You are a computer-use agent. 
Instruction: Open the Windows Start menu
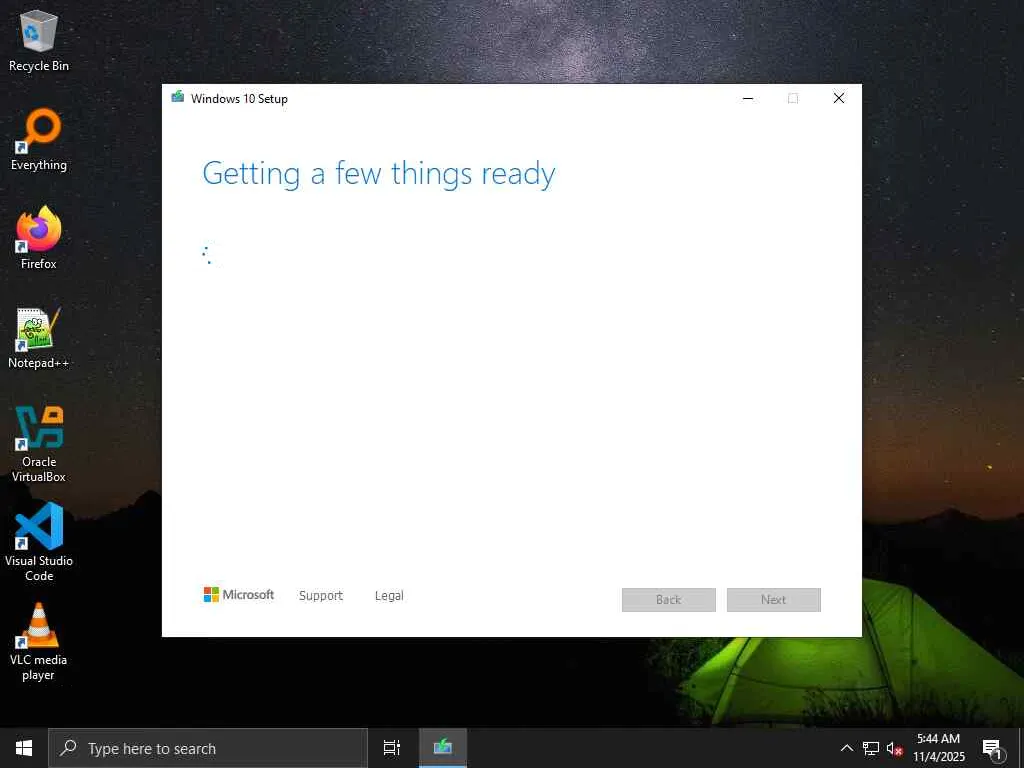point(24,748)
